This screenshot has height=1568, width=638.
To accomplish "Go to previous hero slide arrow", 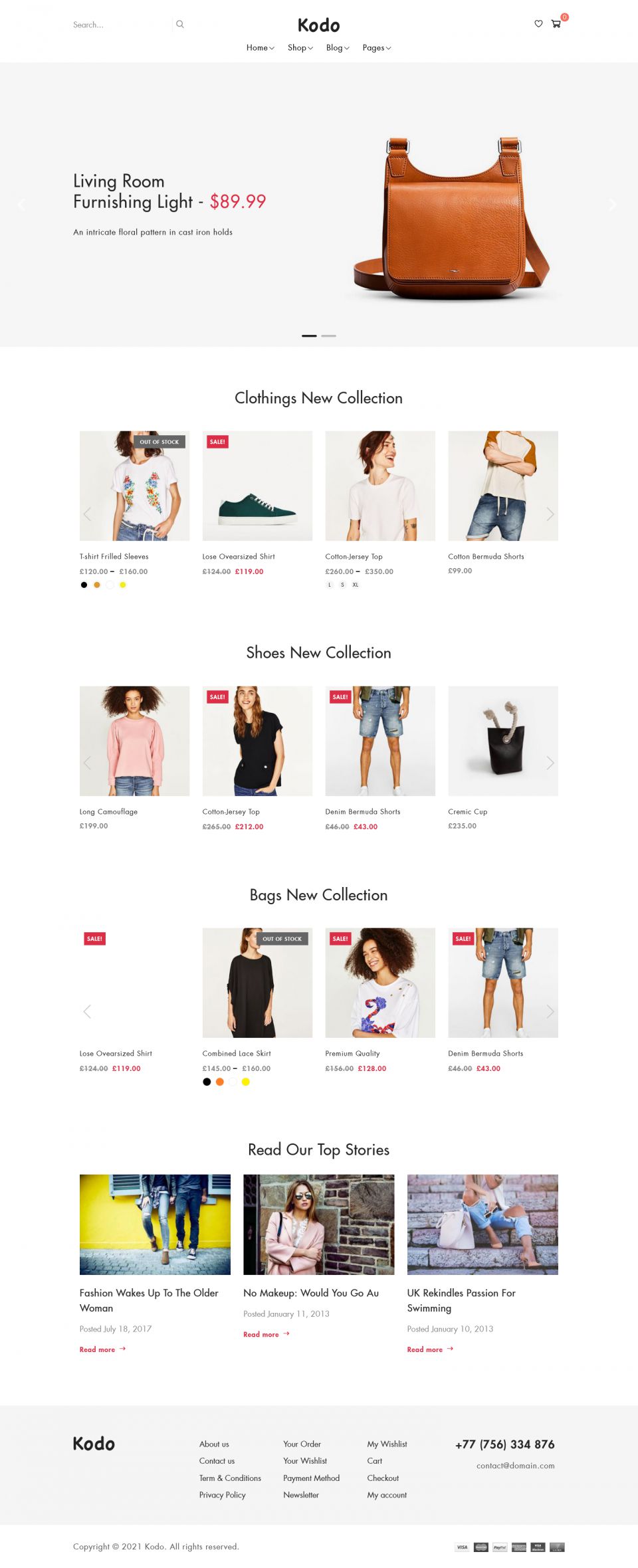I will coord(21,205).
